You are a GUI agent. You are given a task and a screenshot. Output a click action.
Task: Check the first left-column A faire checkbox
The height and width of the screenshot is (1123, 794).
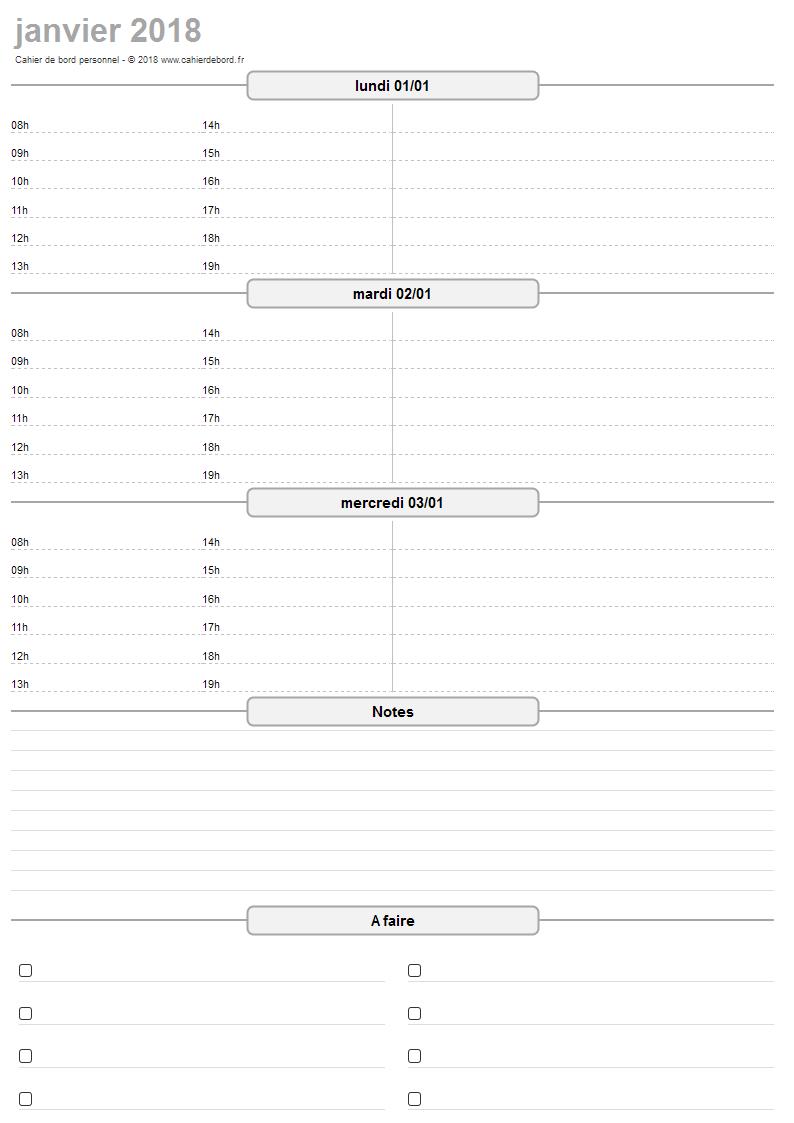[x=25, y=970]
